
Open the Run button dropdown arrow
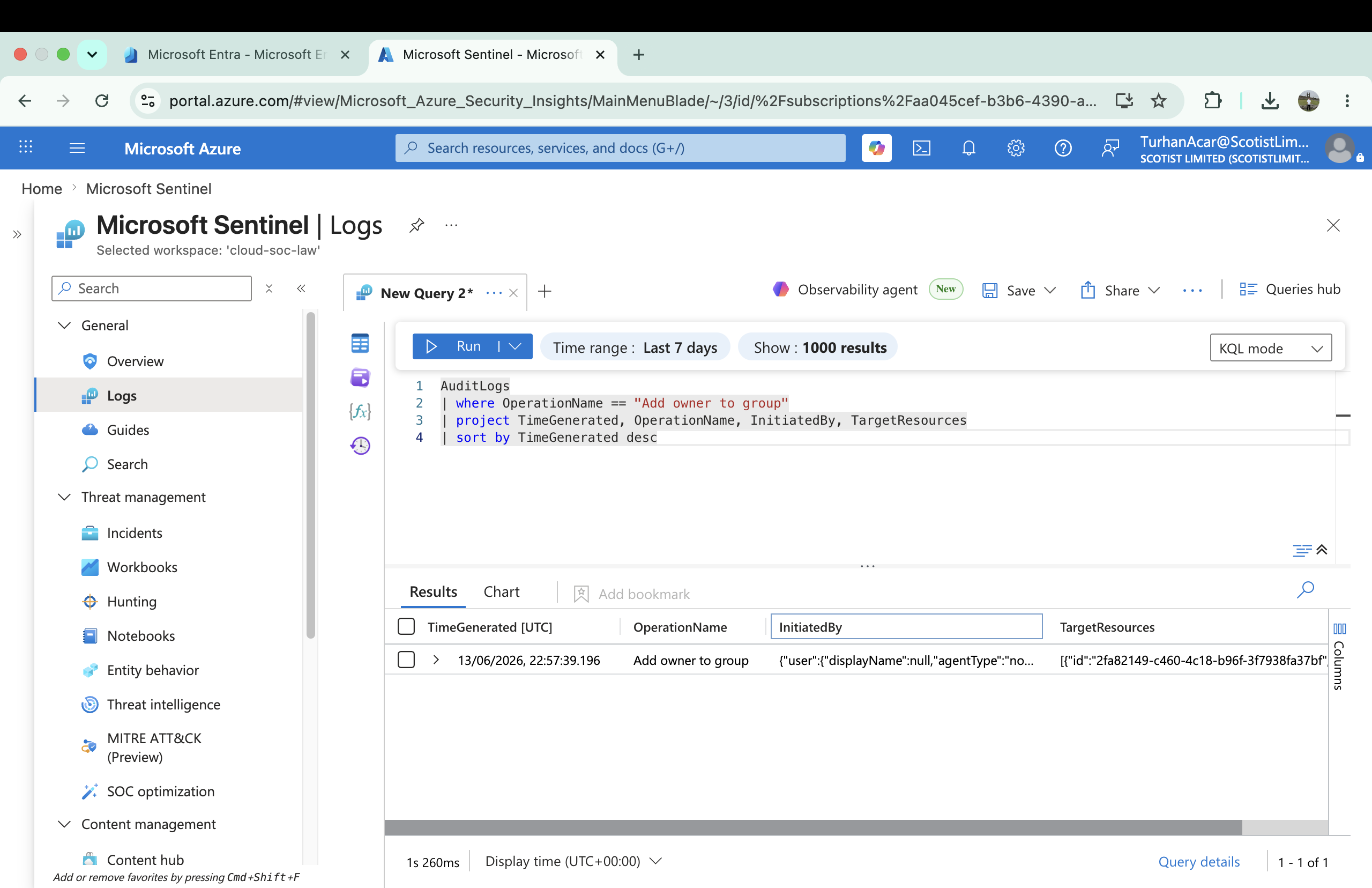click(515, 346)
